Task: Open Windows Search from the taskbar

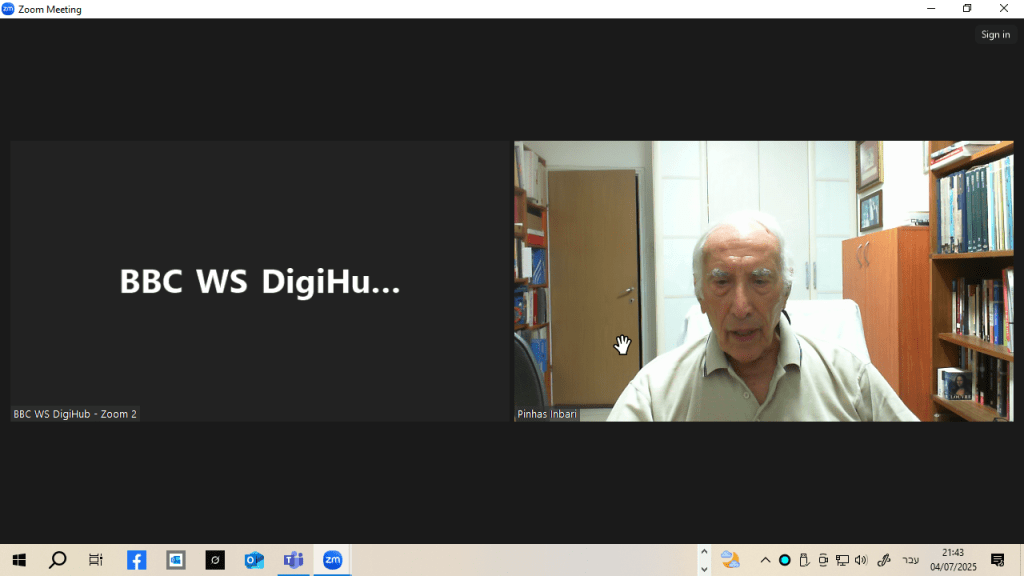Action: coord(58,560)
